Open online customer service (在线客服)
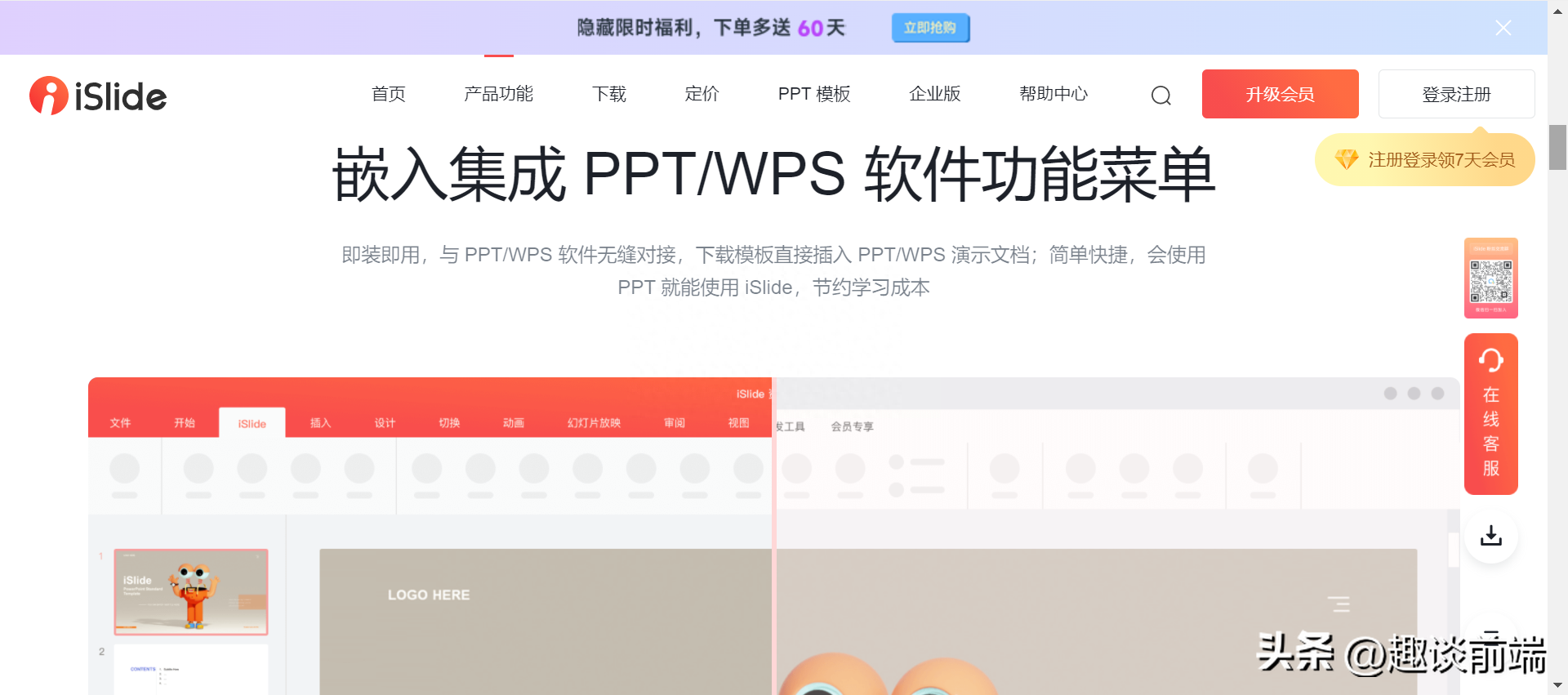1568x695 pixels. pyautogui.click(x=1490, y=414)
